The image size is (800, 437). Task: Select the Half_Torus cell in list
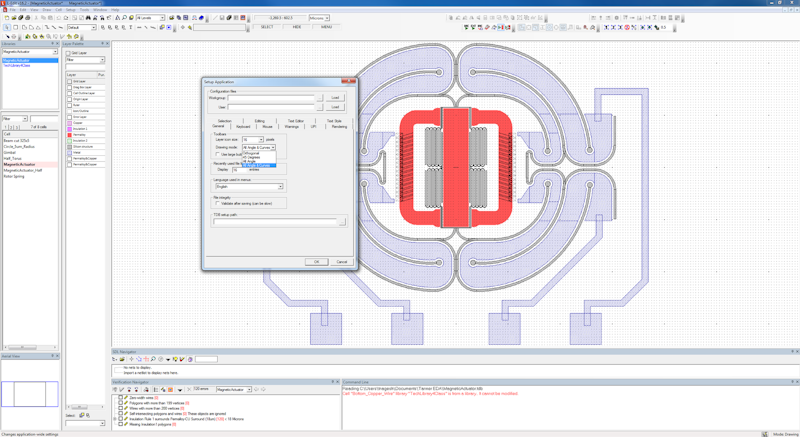click(x=15, y=158)
